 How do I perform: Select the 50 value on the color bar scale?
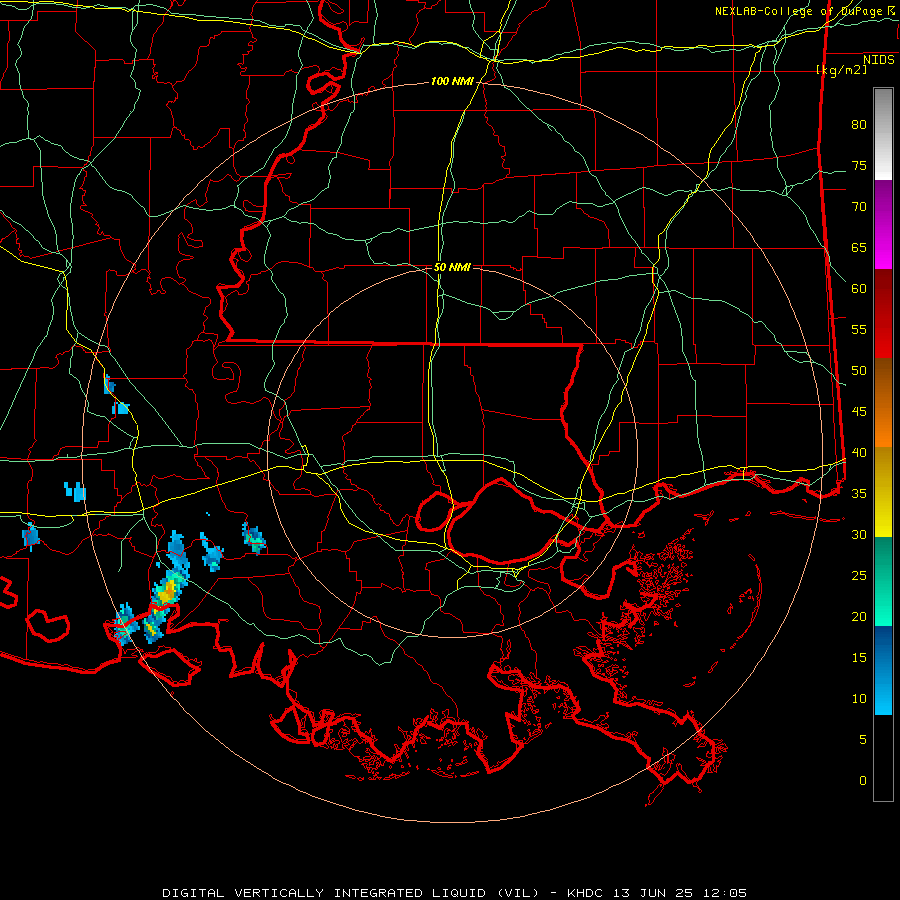(859, 371)
